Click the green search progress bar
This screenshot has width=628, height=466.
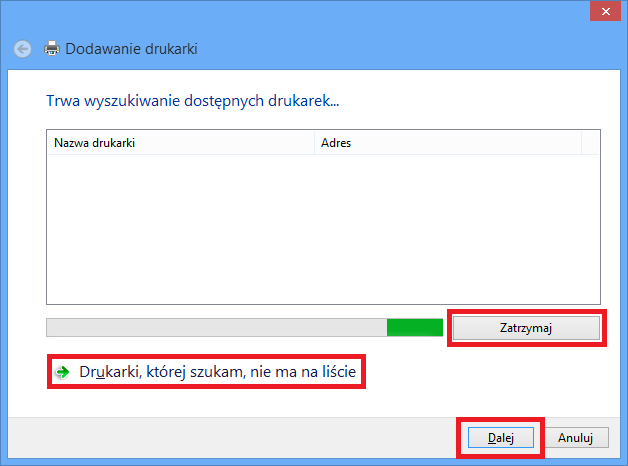244,328
